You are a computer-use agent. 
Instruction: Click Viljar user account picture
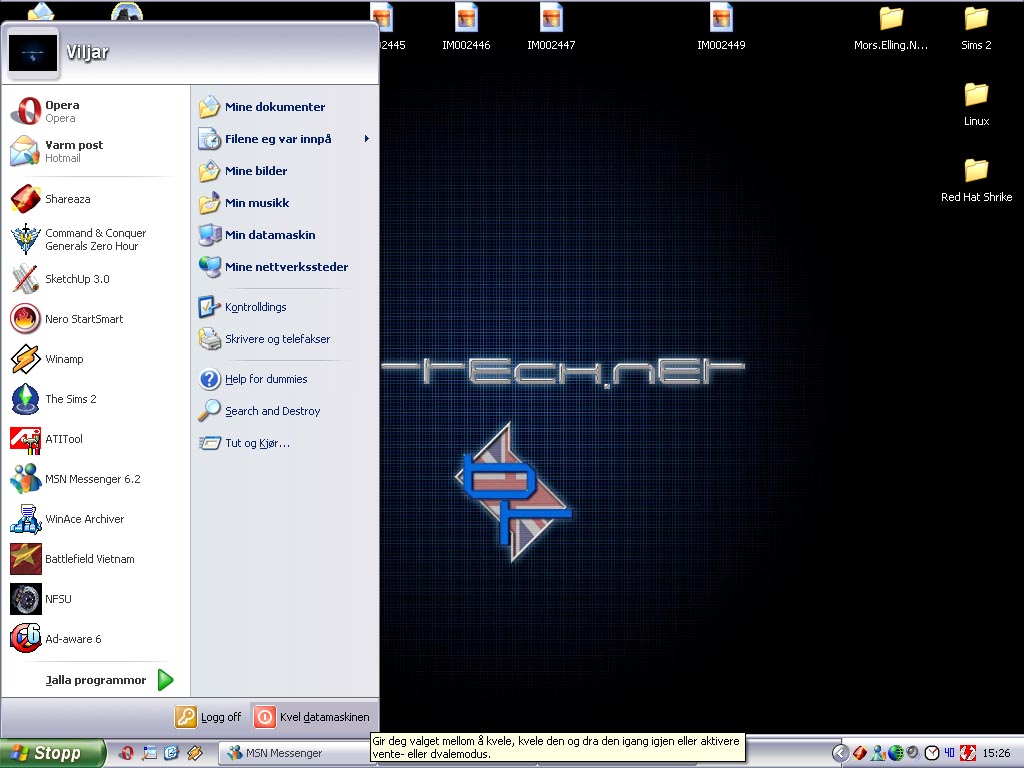pyautogui.click(x=33, y=54)
